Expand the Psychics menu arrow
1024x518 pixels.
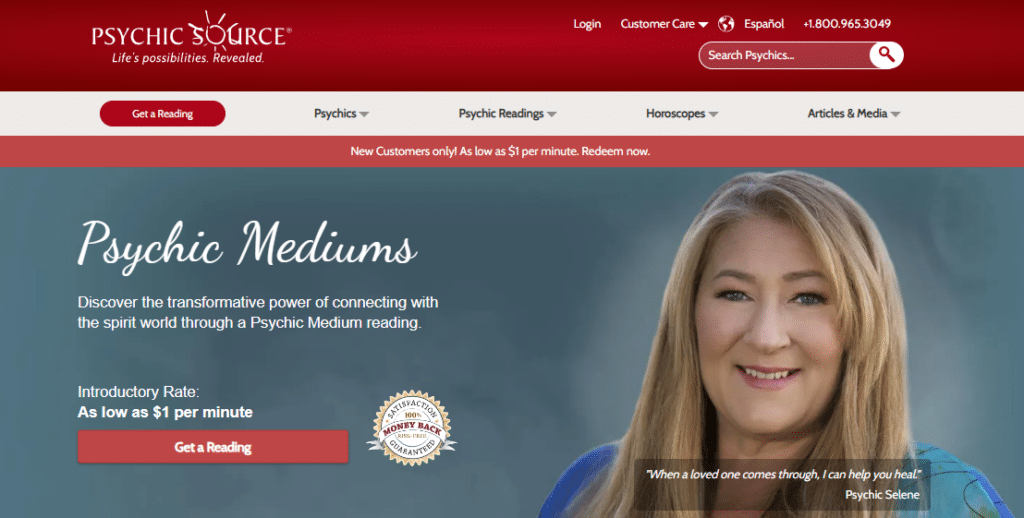point(364,114)
